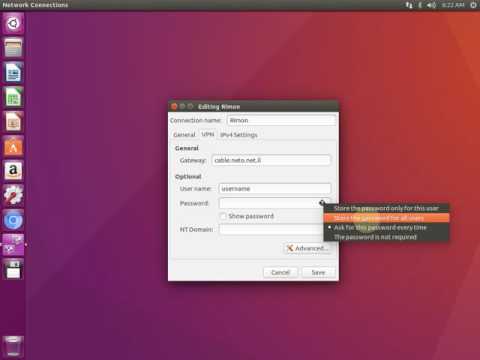
Task: Click the NT Domain field
Action: click(275, 229)
